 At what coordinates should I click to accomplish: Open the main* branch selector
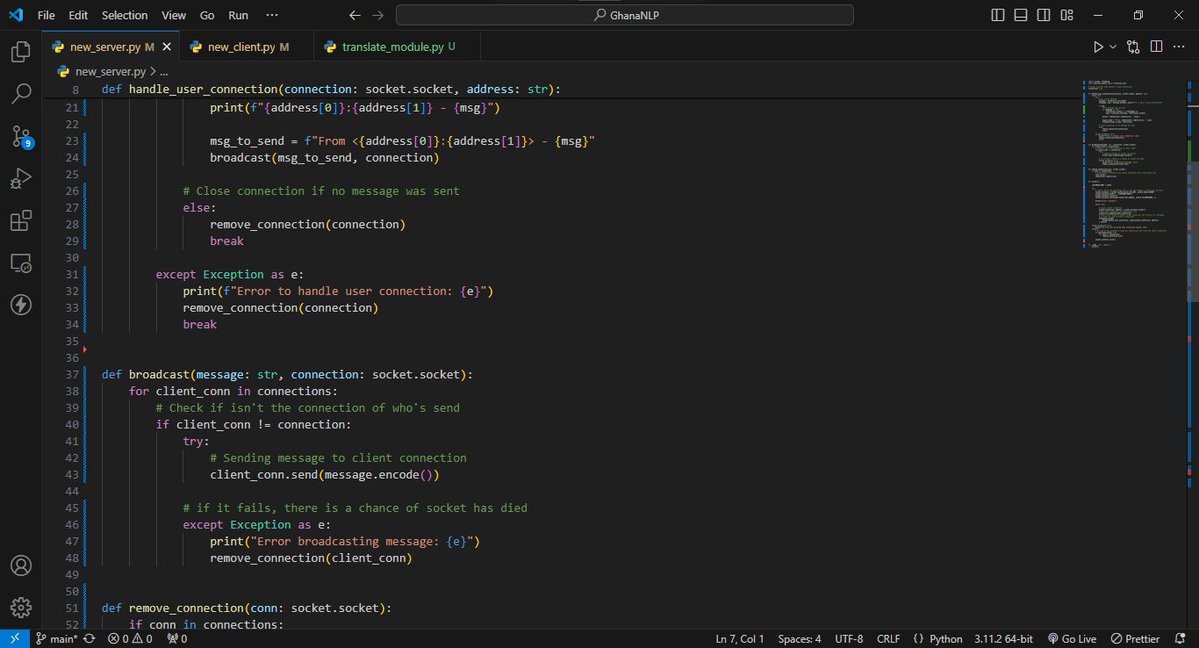click(x=57, y=639)
